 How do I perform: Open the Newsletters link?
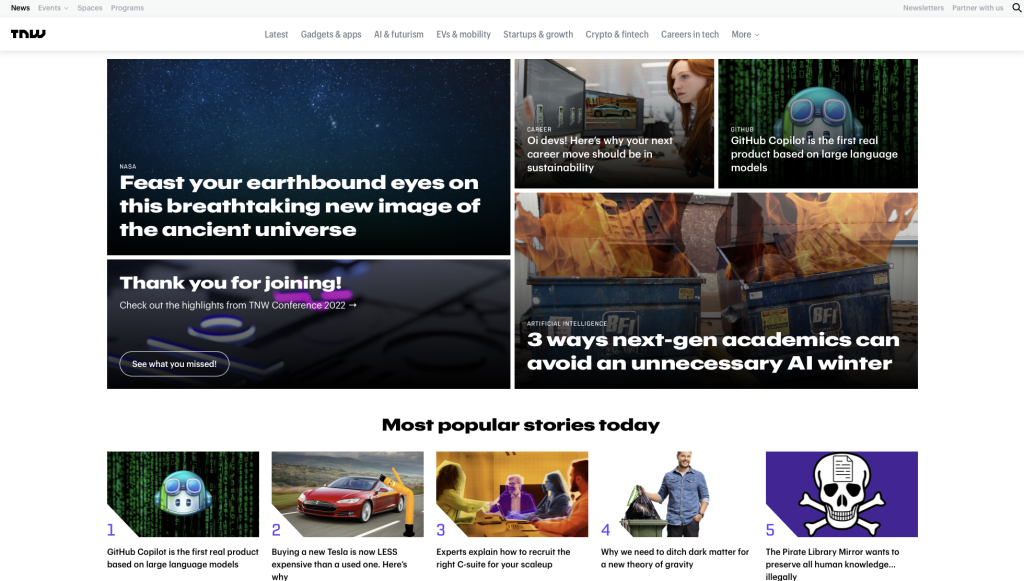923,8
